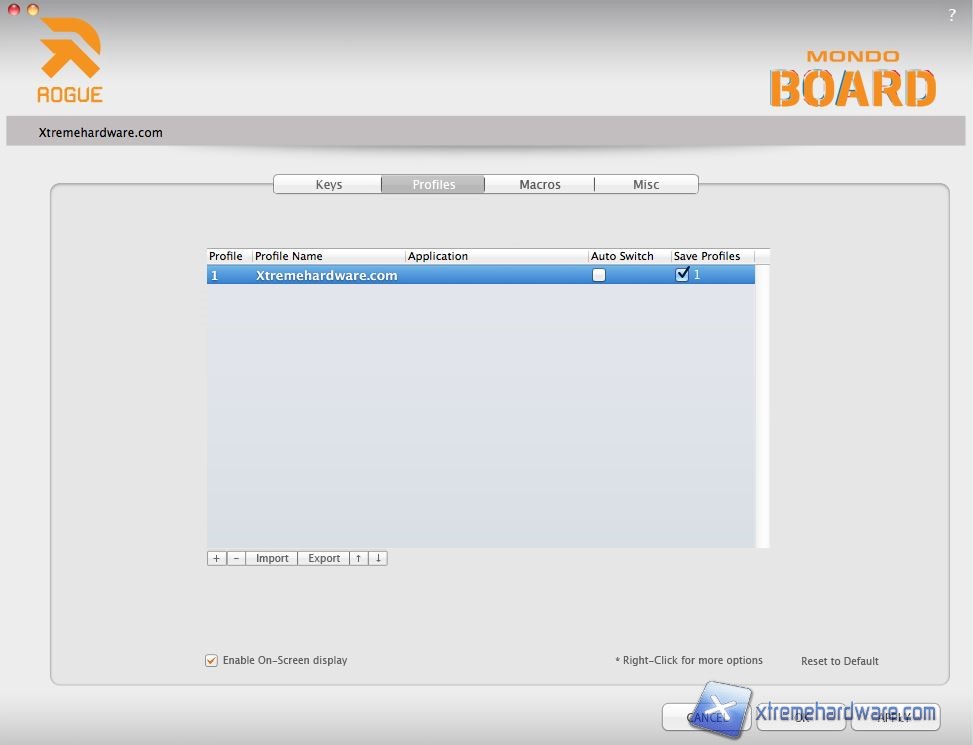Select the Profiles tab

coord(433,184)
